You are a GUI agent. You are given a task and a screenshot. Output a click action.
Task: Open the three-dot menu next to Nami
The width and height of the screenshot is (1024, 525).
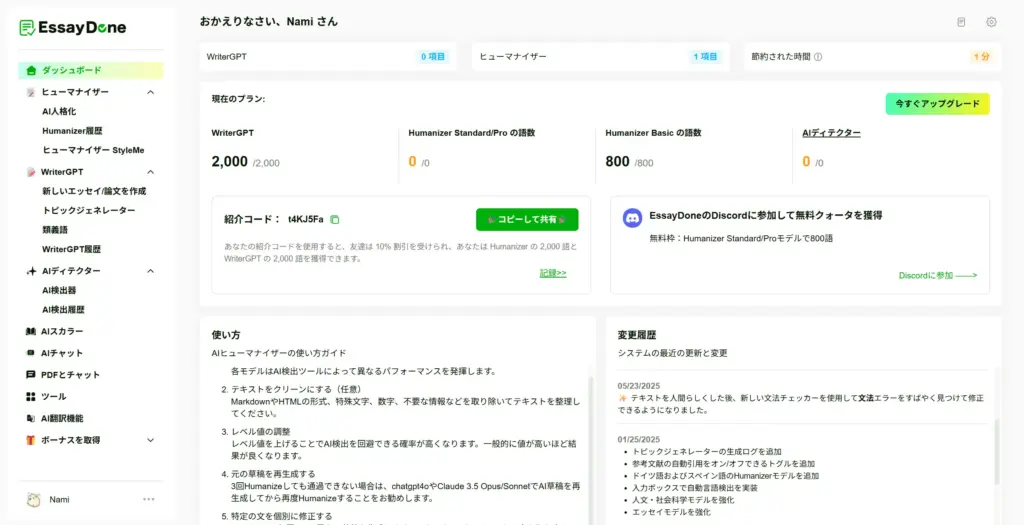[x=149, y=499]
